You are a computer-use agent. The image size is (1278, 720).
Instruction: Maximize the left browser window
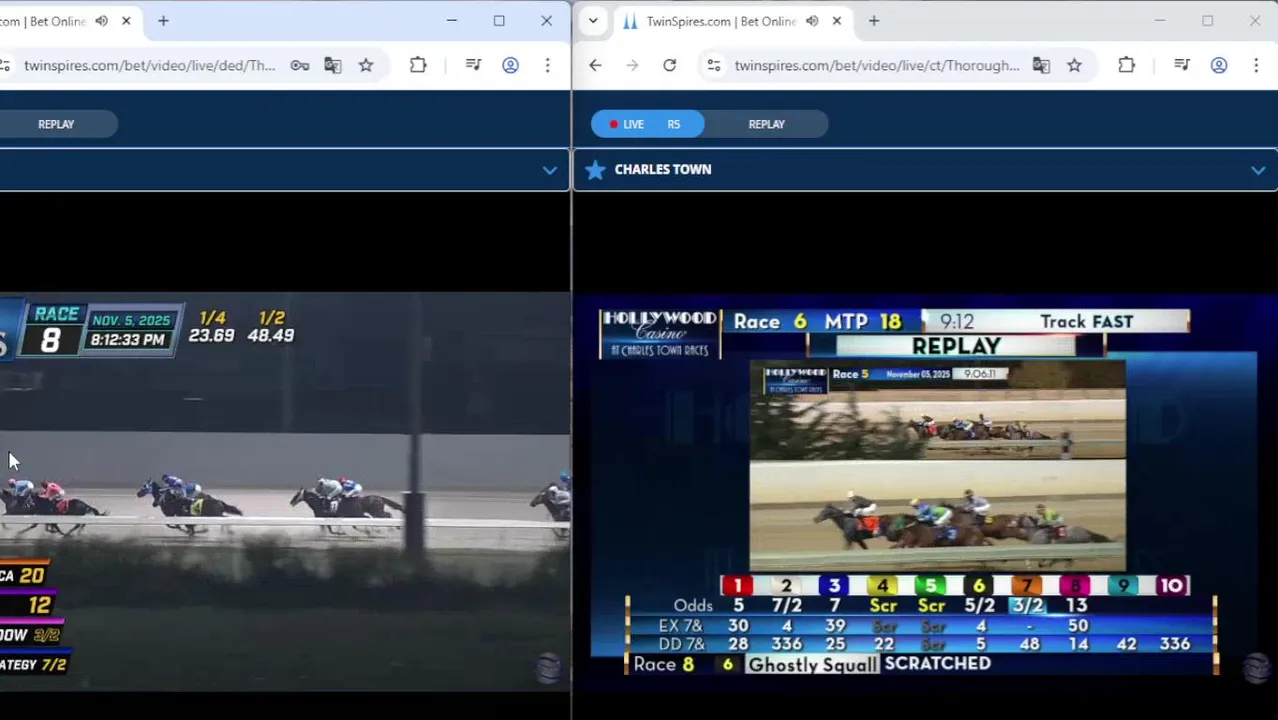499,21
